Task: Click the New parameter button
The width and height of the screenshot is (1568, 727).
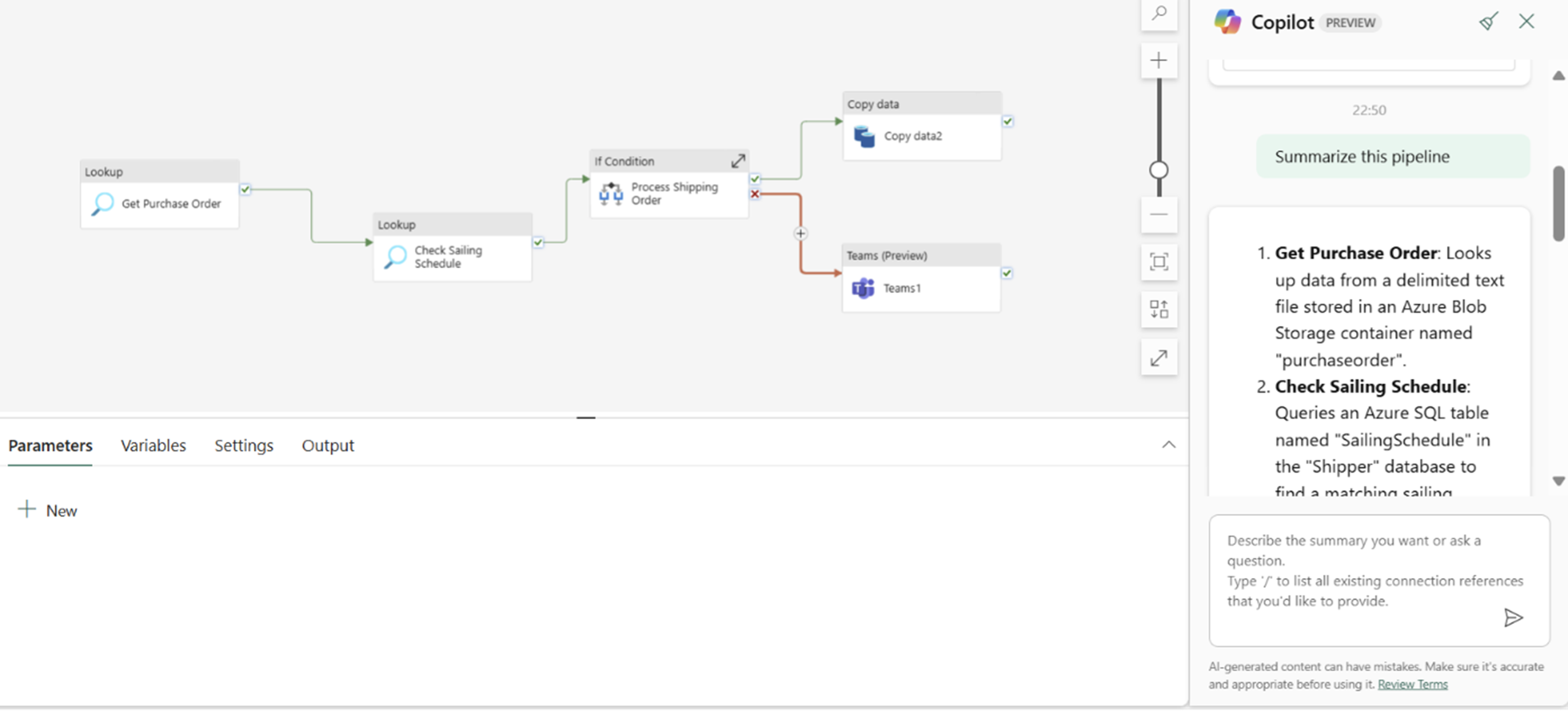Action: point(47,510)
